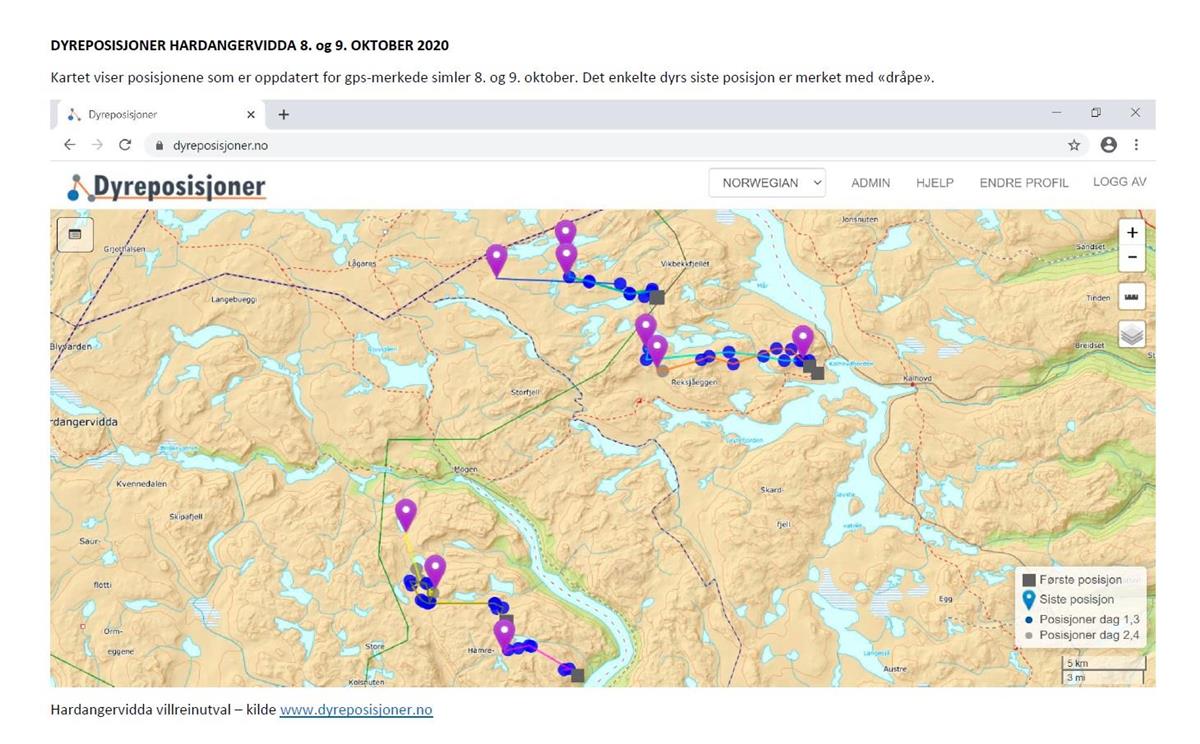Open the browser profile account icon
Screen dimensions: 1200x744
[x=1108, y=145]
